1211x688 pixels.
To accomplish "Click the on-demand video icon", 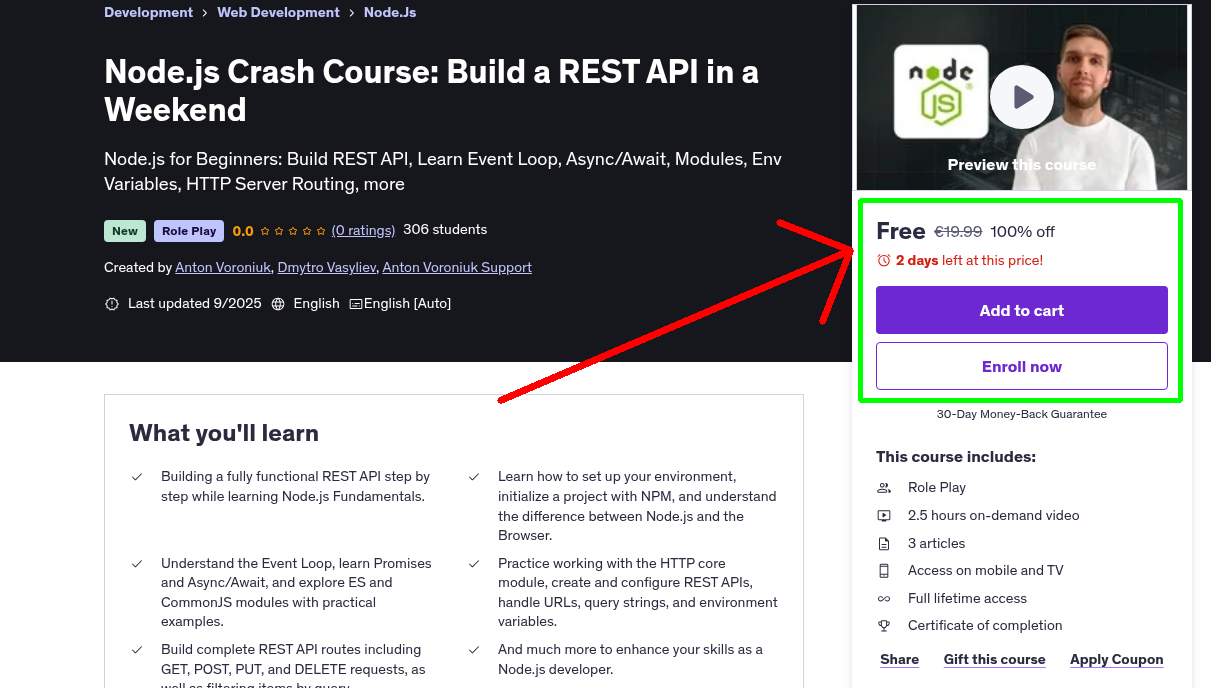I will click(x=884, y=516).
